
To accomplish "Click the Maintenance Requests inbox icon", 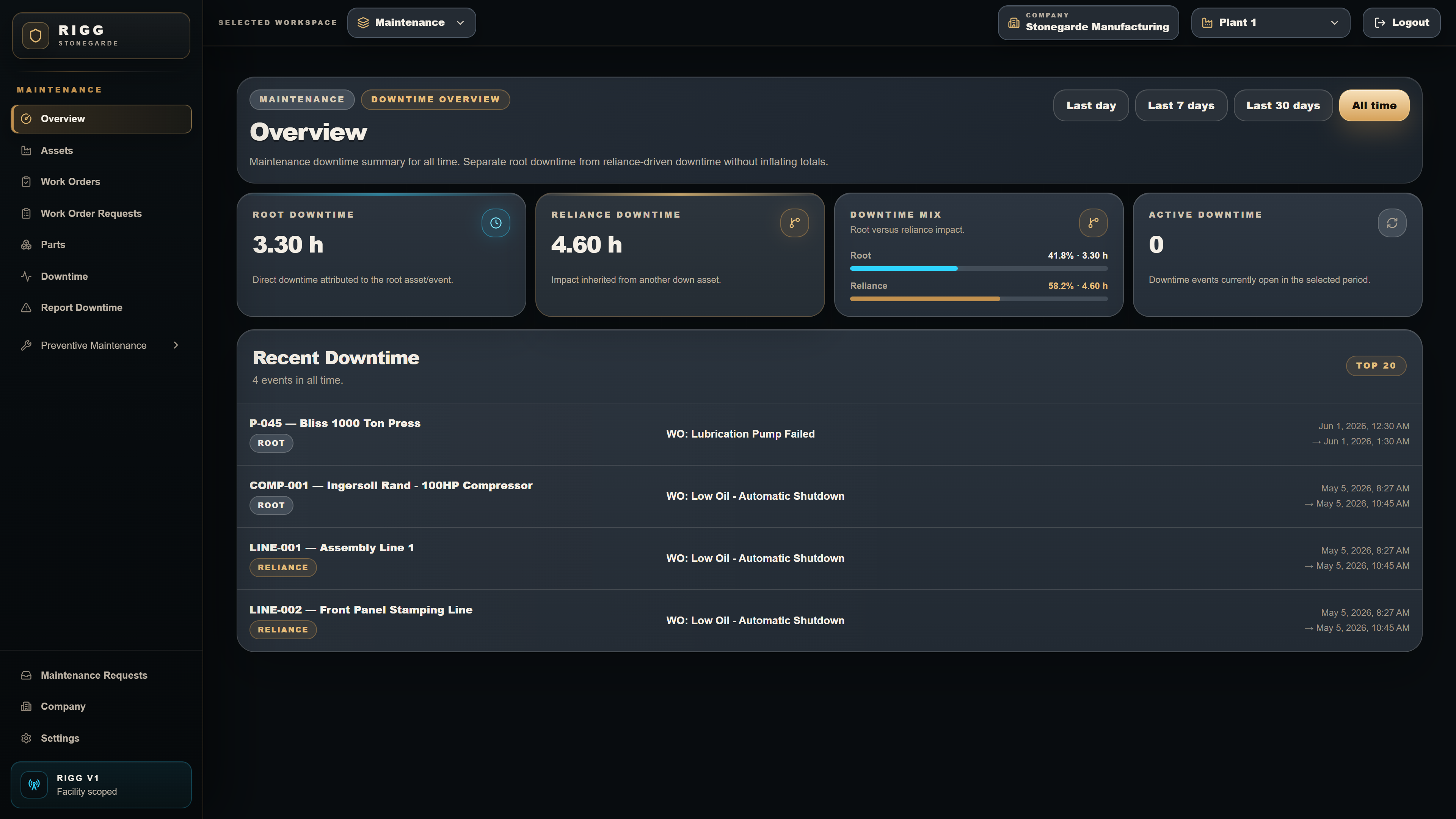I will pos(26,675).
